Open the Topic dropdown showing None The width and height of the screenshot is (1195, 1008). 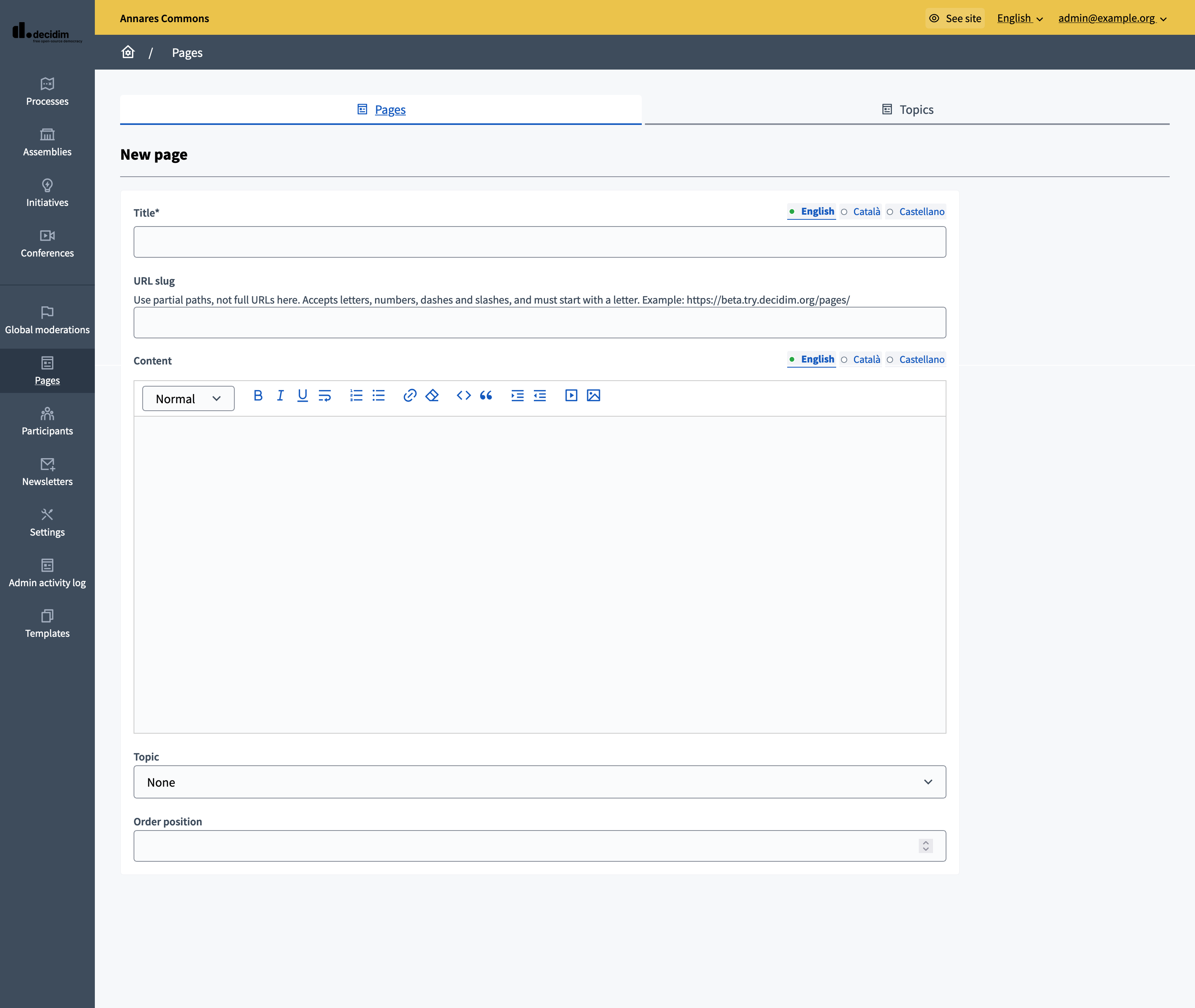point(539,782)
